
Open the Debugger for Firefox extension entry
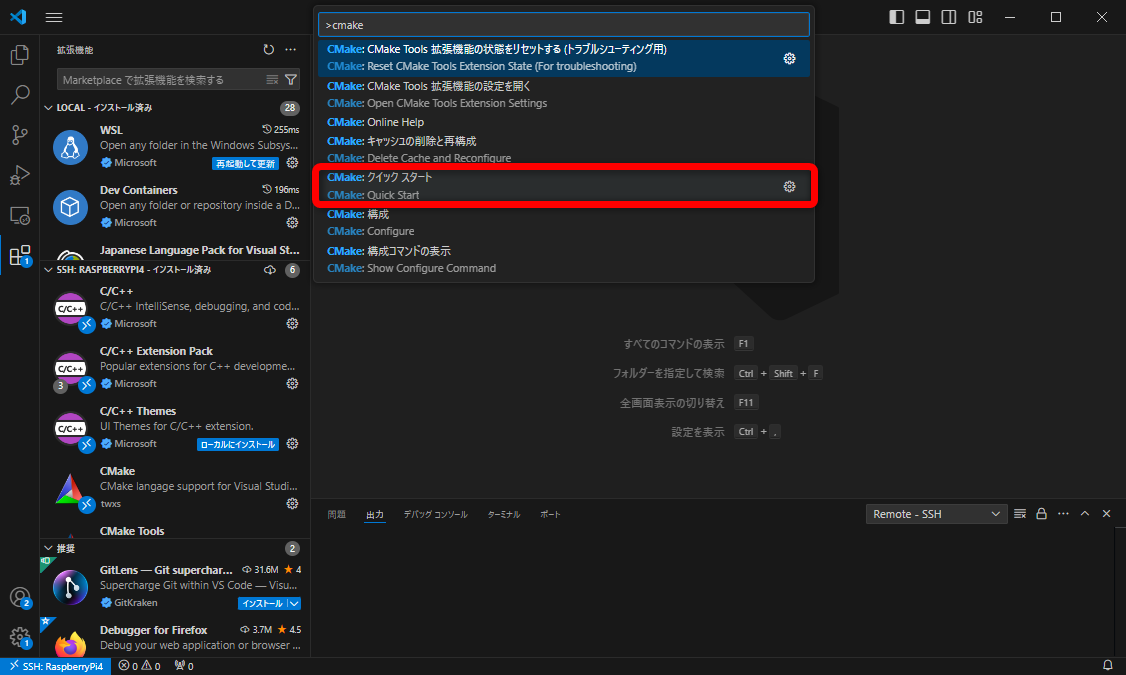(175, 638)
